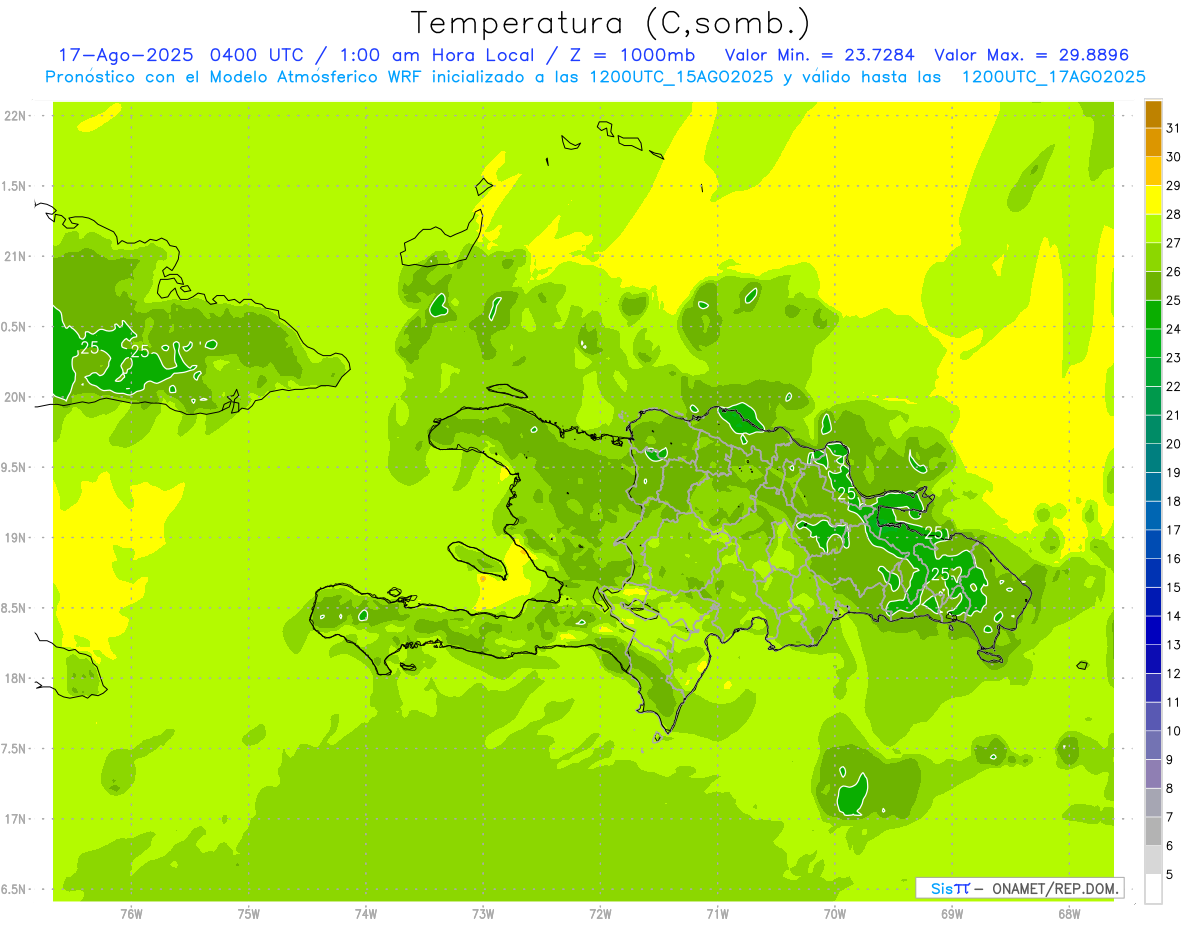Click the legend value "23"
This screenshot has height=927, width=1200.
coord(1174,358)
